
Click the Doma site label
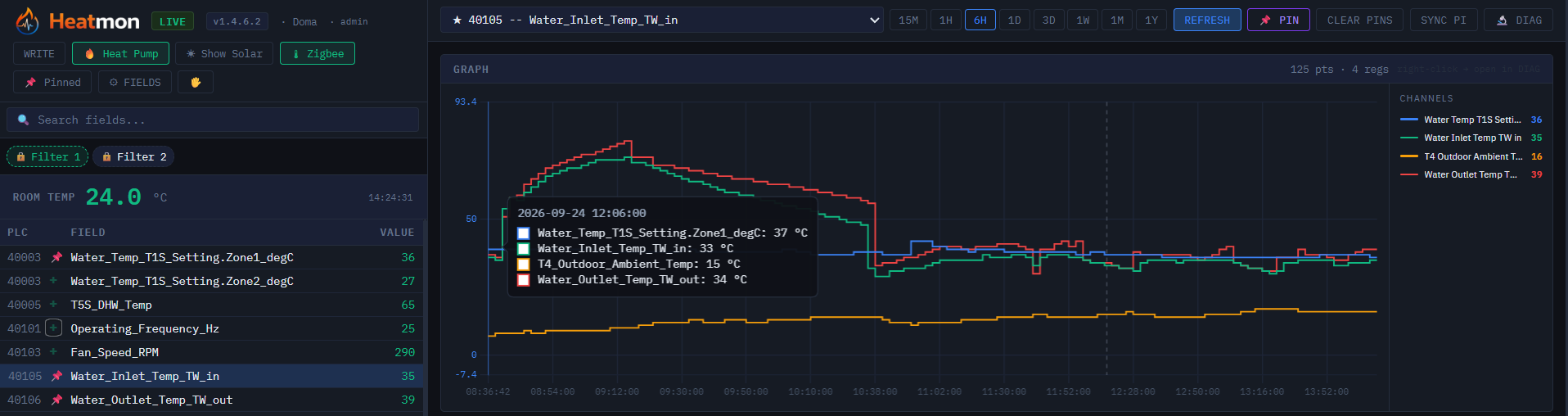304,22
